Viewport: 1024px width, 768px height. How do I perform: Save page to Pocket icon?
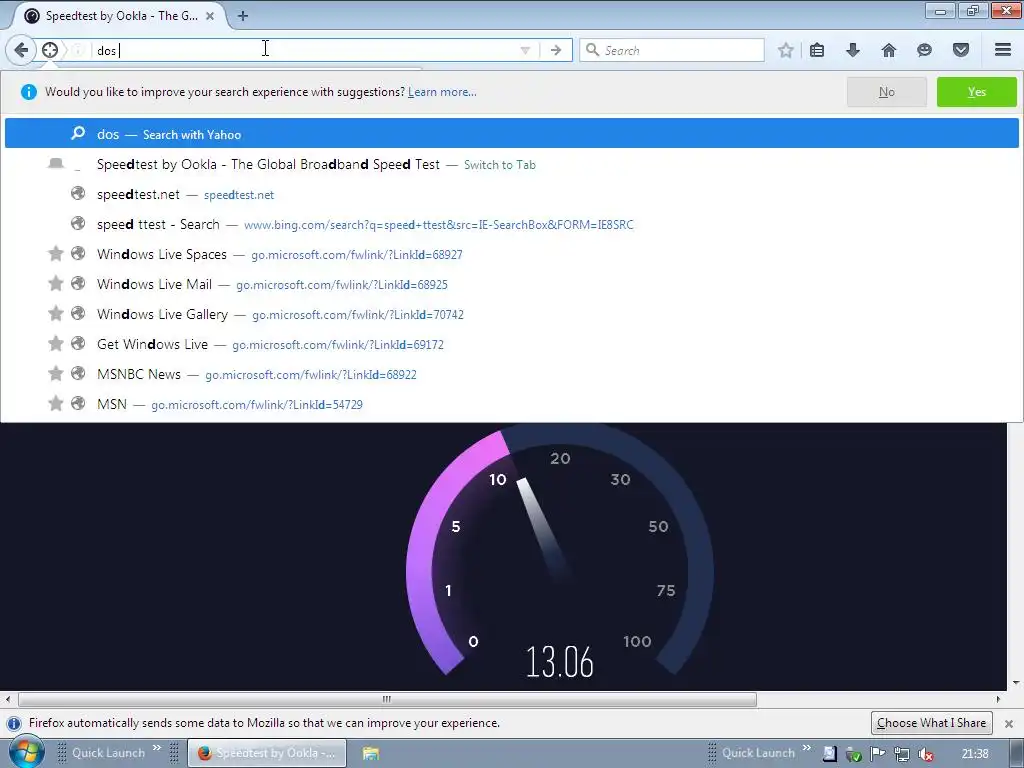coord(961,50)
